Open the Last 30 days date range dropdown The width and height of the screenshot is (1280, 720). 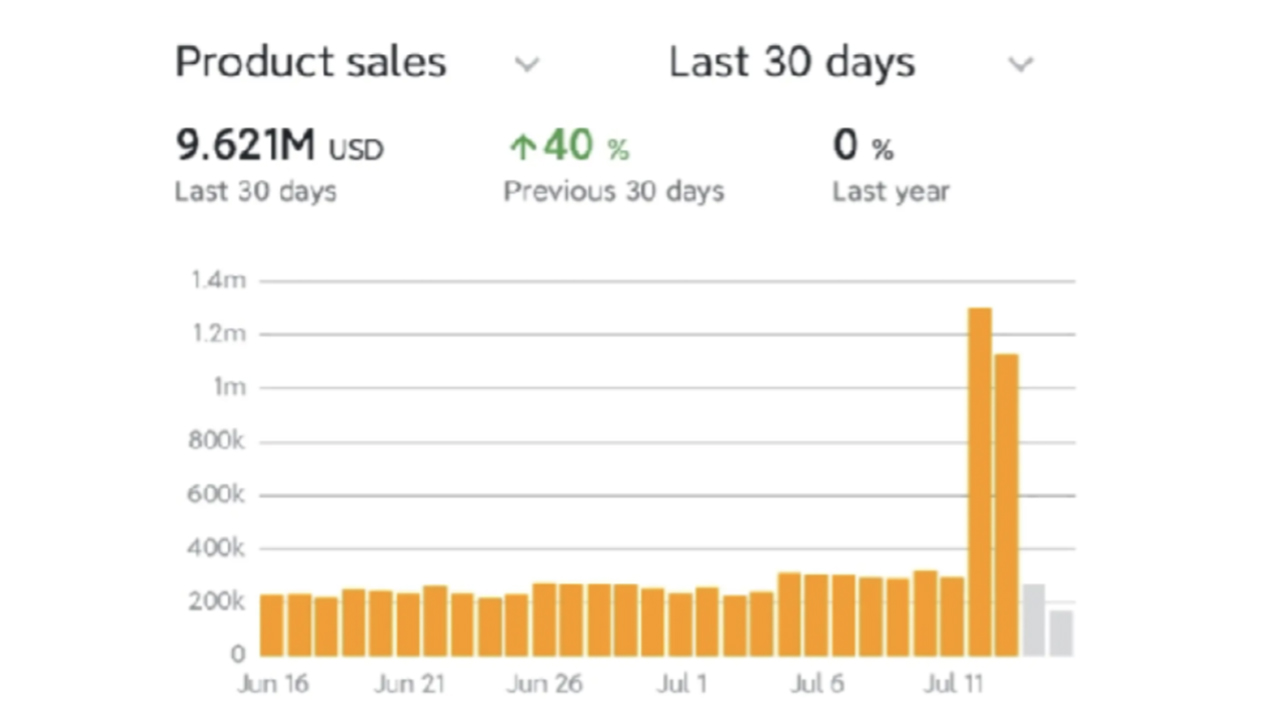coord(1021,64)
